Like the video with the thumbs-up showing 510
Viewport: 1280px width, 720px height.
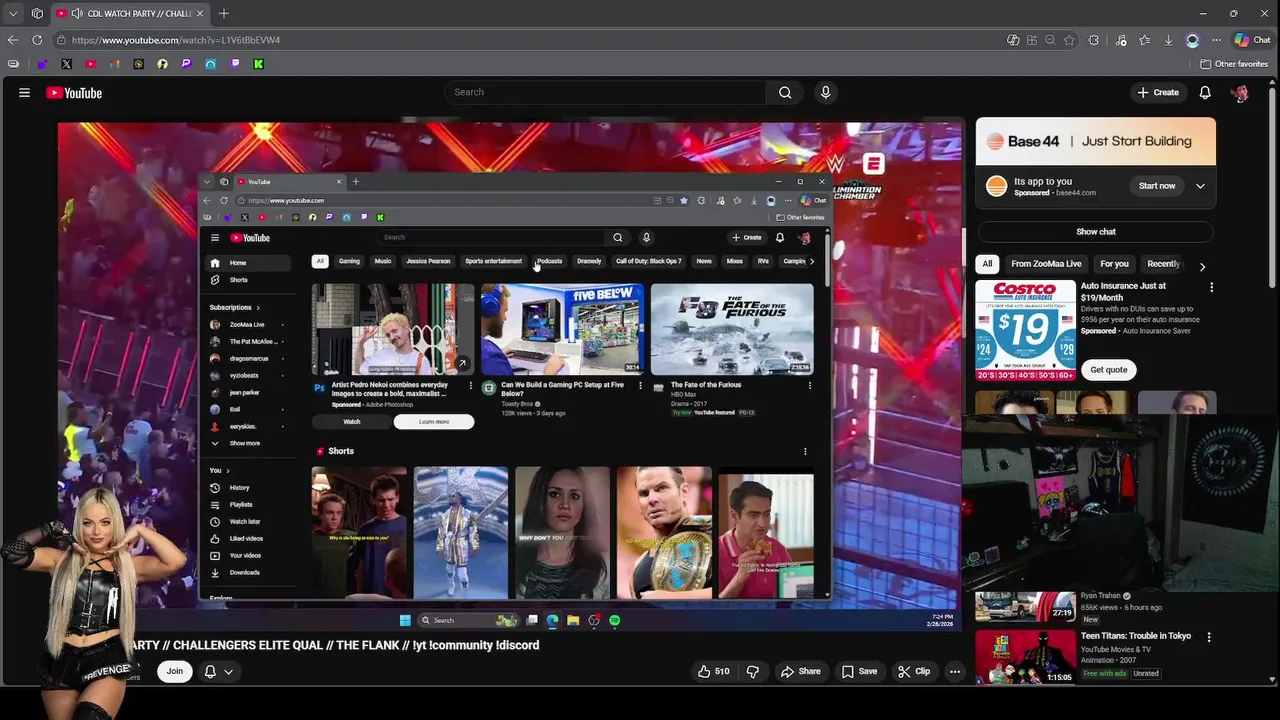click(x=713, y=672)
